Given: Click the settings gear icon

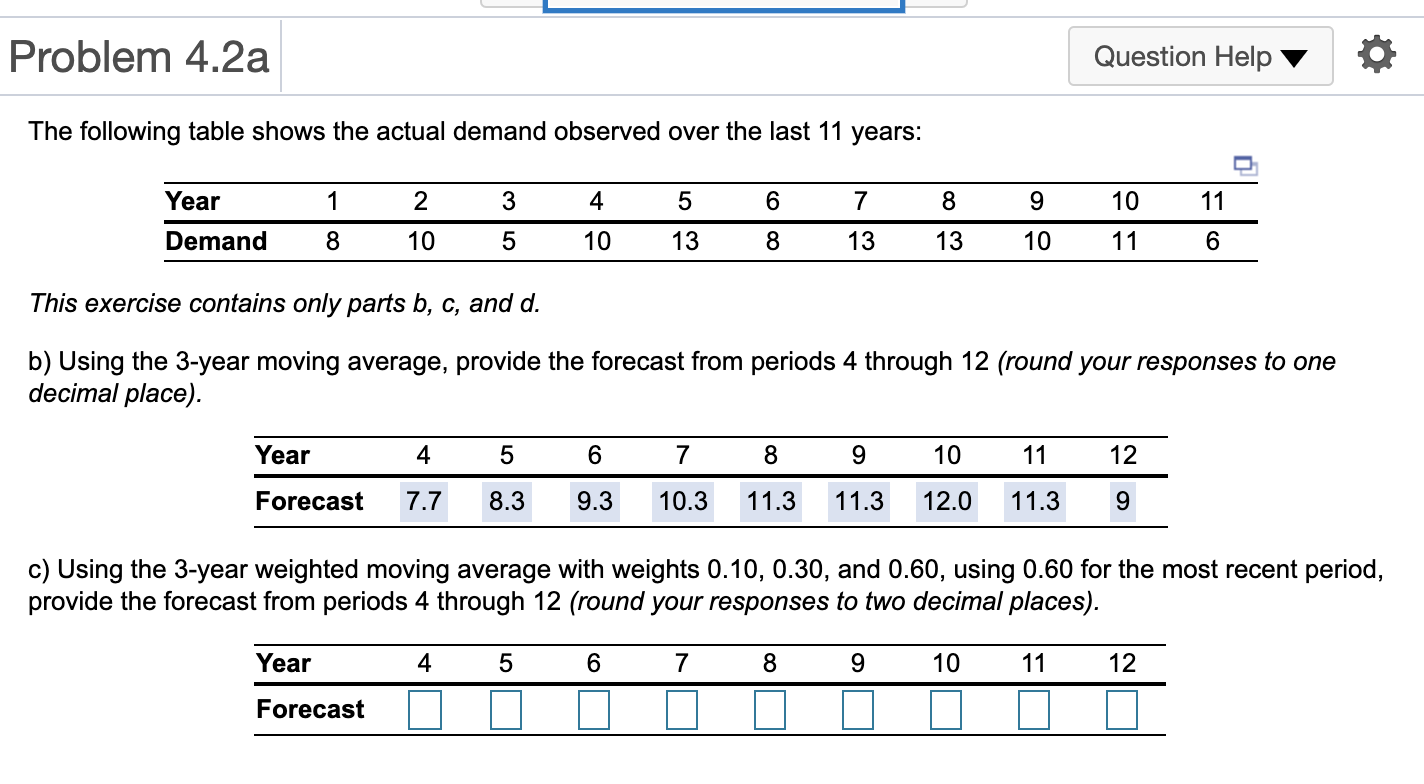Looking at the screenshot, I should click(x=1377, y=55).
